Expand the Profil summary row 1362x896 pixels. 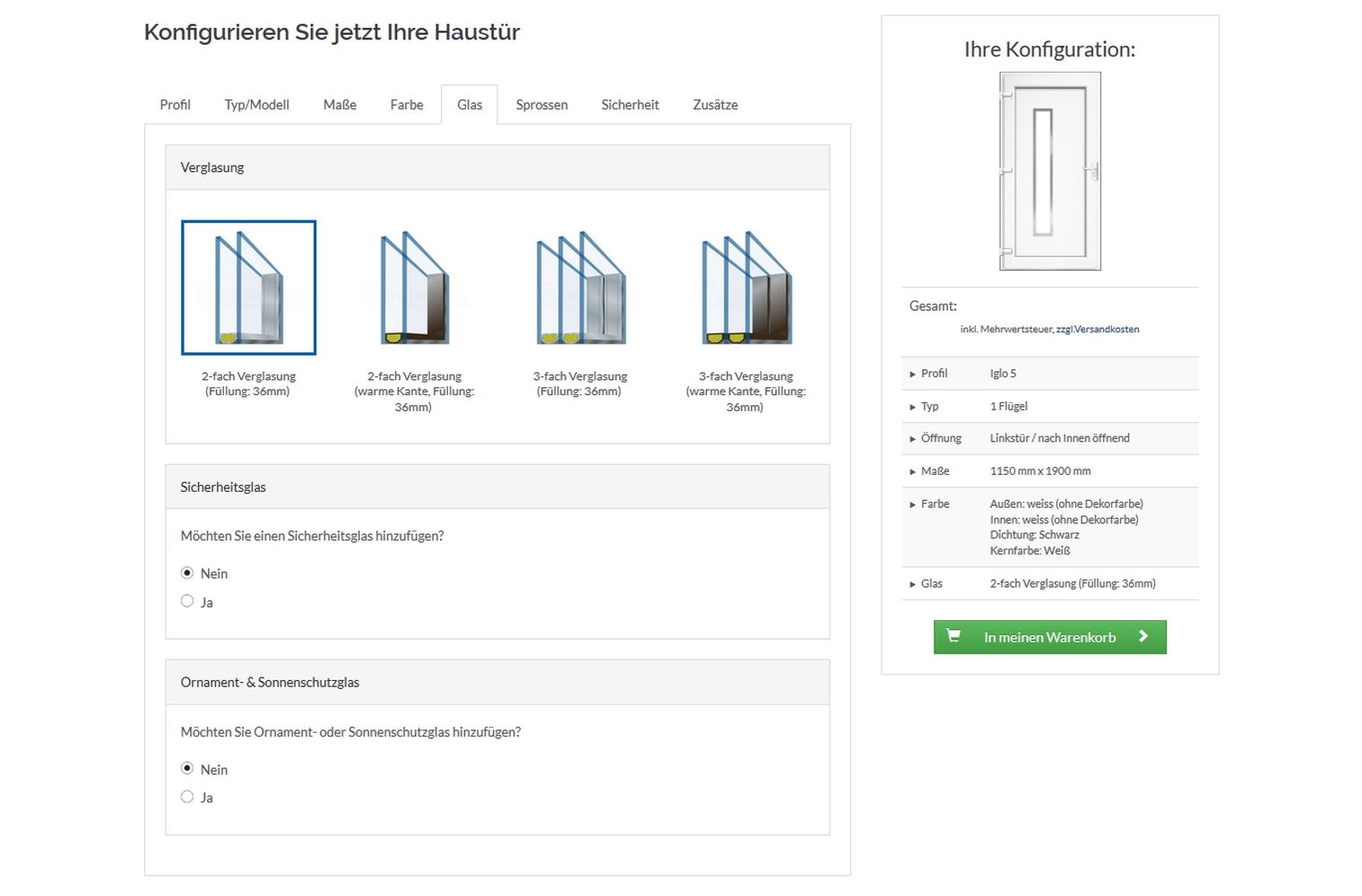tap(933, 374)
